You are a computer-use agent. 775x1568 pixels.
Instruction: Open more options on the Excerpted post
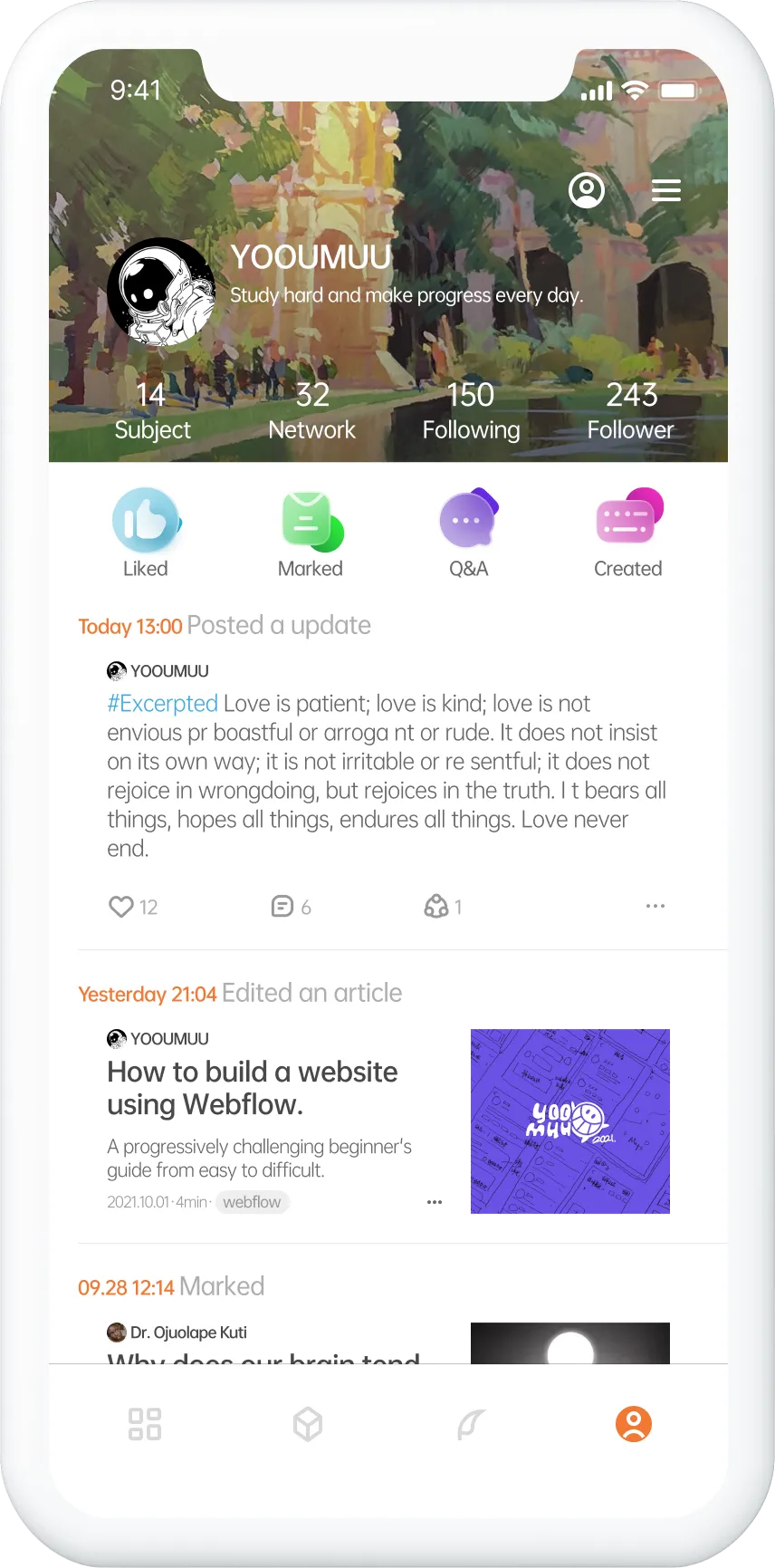pos(655,906)
